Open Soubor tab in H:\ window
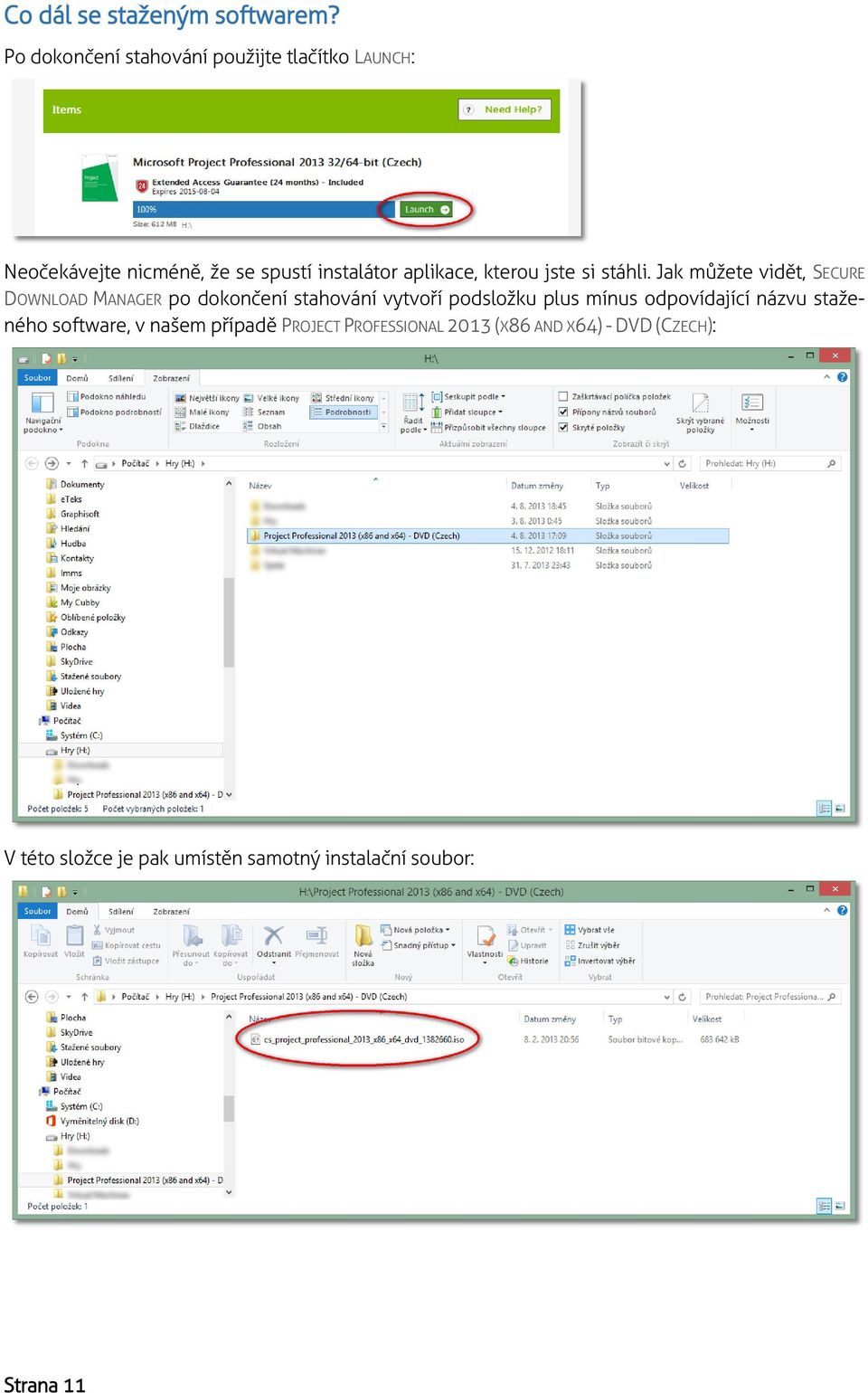 pos(38,377)
